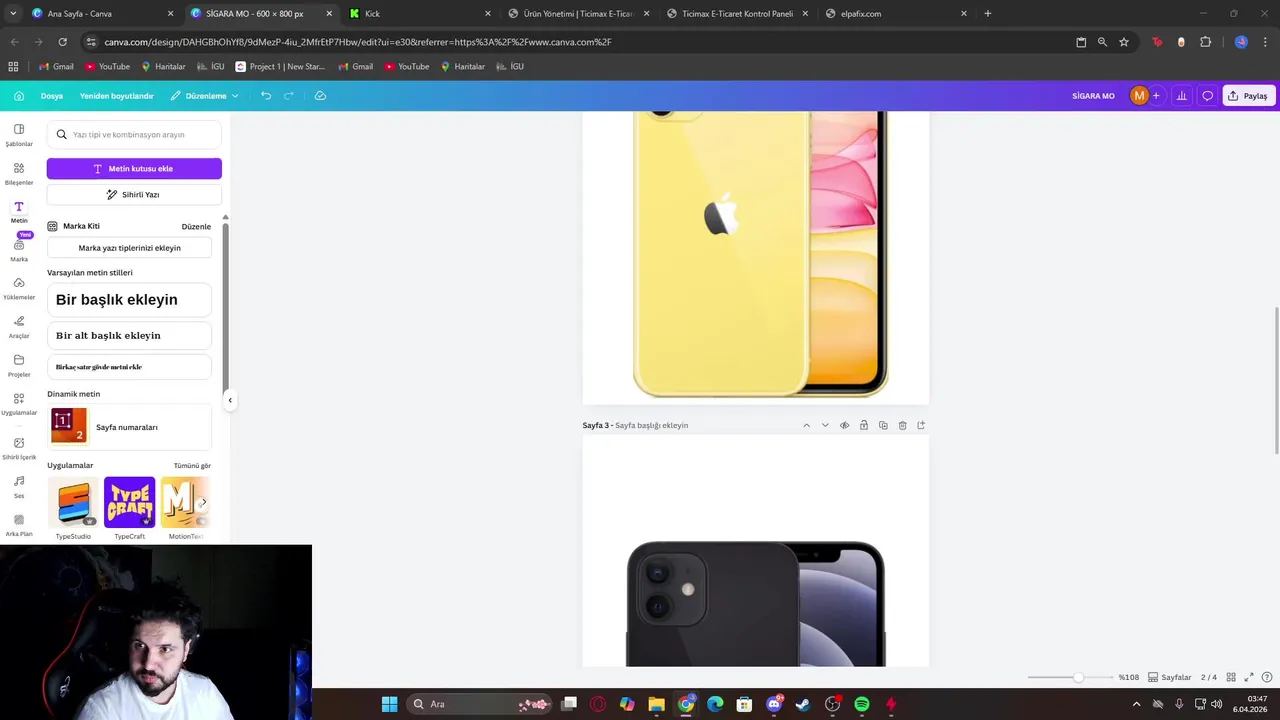Switch to the Kick browser tab
The image size is (1280, 720).
419,13
